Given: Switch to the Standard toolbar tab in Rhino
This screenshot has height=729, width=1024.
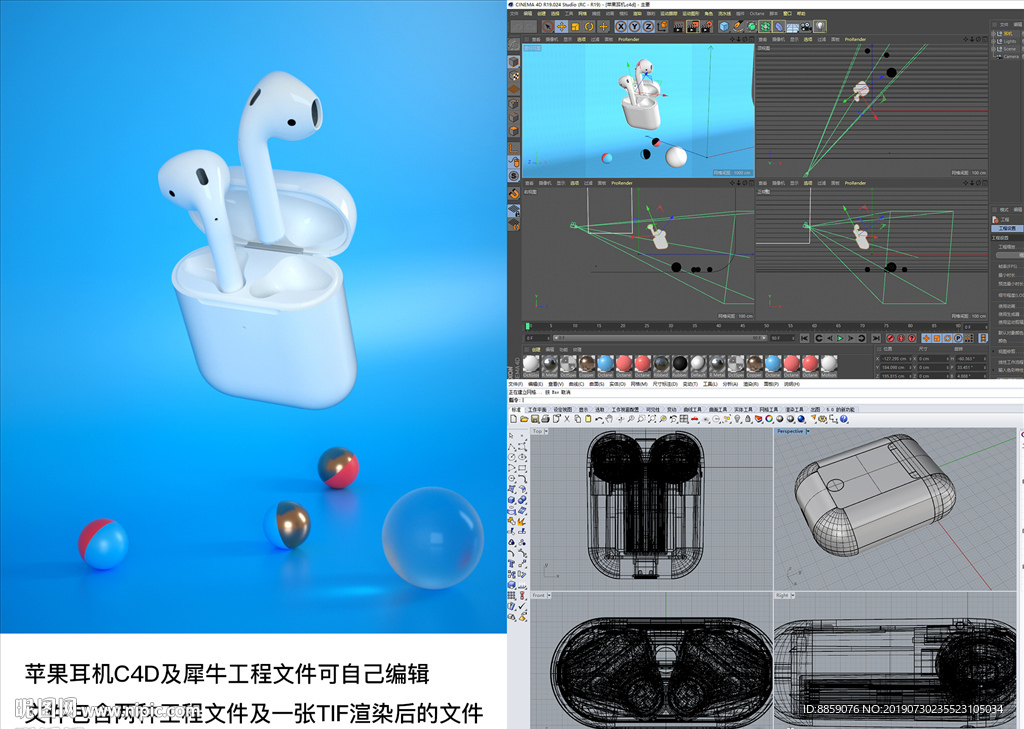Looking at the screenshot, I should tap(516, 410).
